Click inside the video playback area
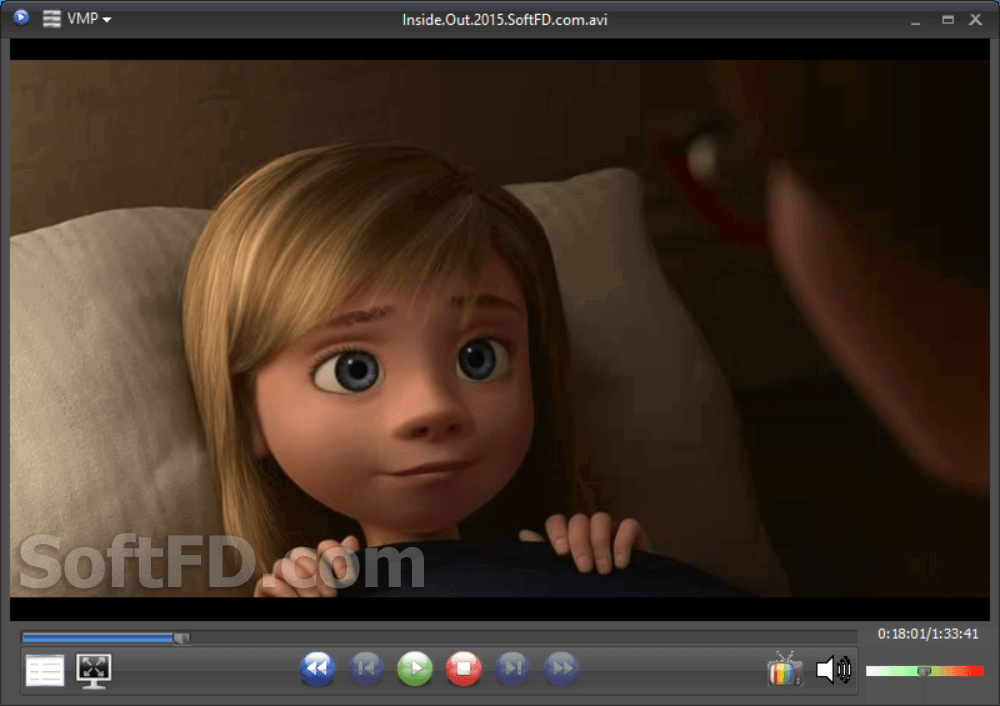The height and width of the screenshot is (706, 1000). click(x=499, y=328)
